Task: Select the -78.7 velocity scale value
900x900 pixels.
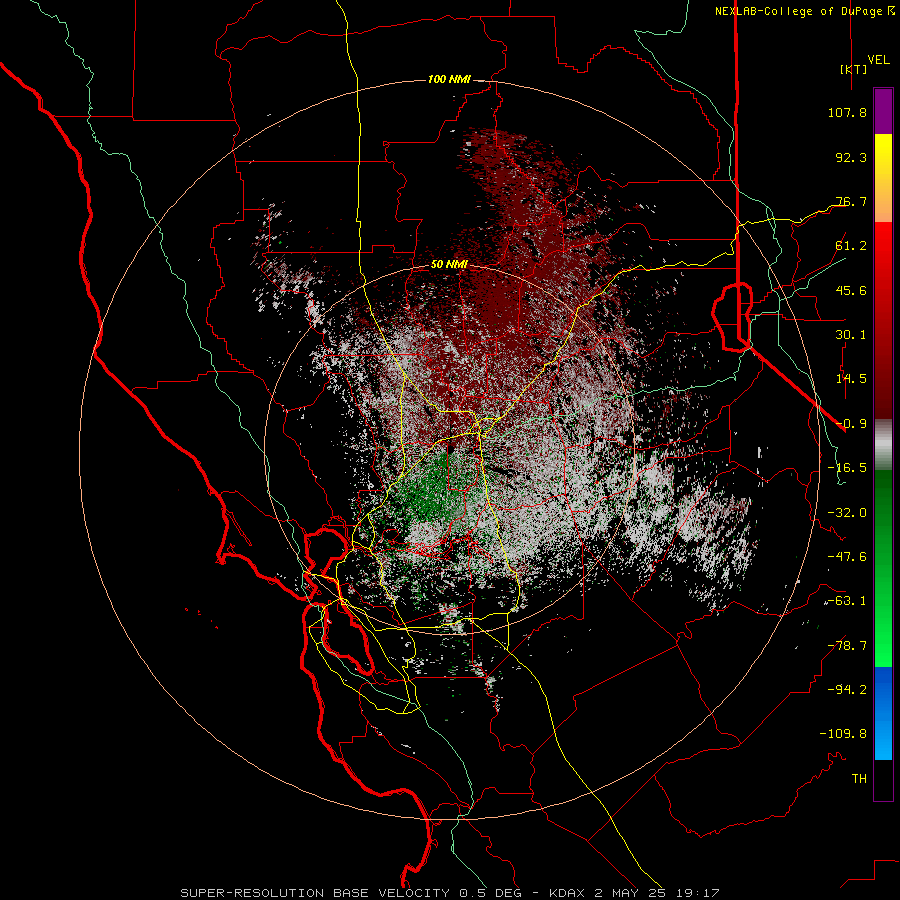Action: [x=847, y=646]
